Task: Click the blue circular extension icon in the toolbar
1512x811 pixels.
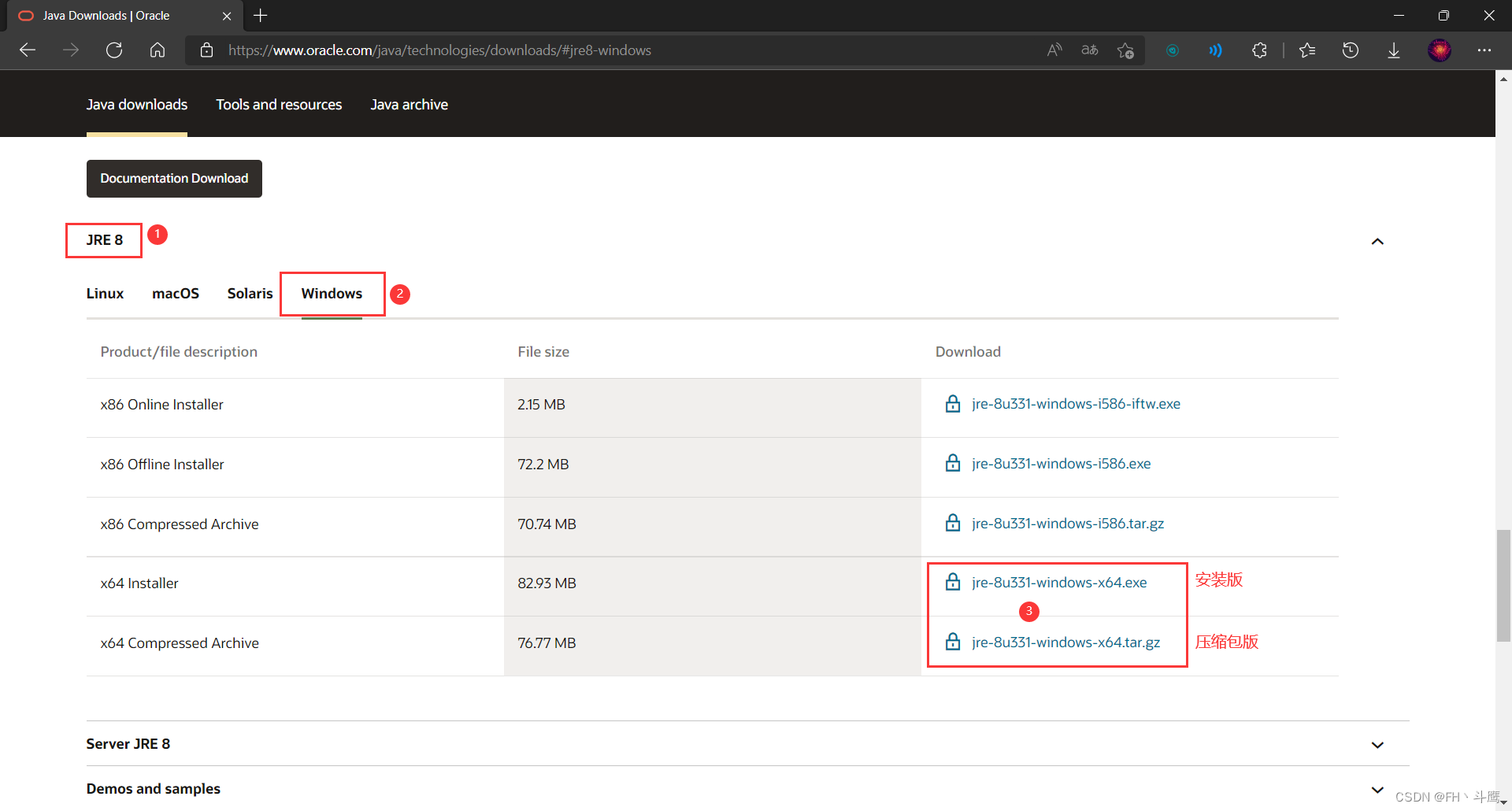Action: 1173,50
